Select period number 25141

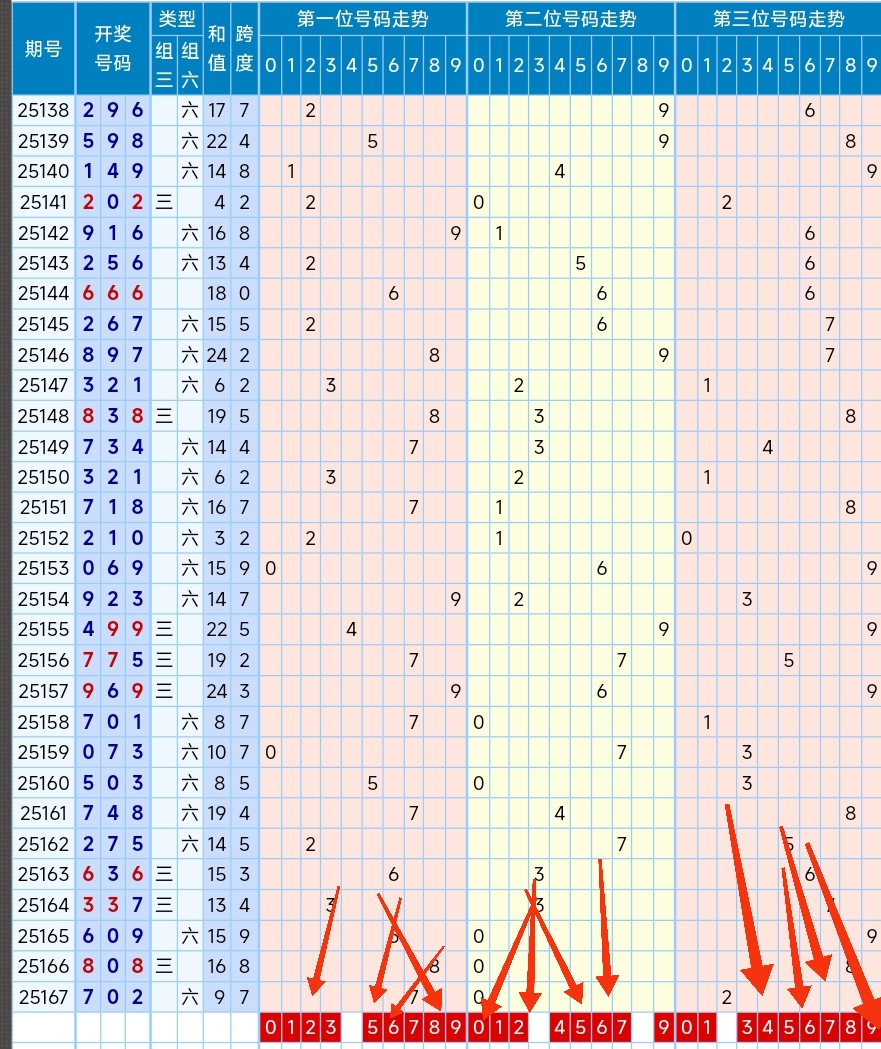43,202
